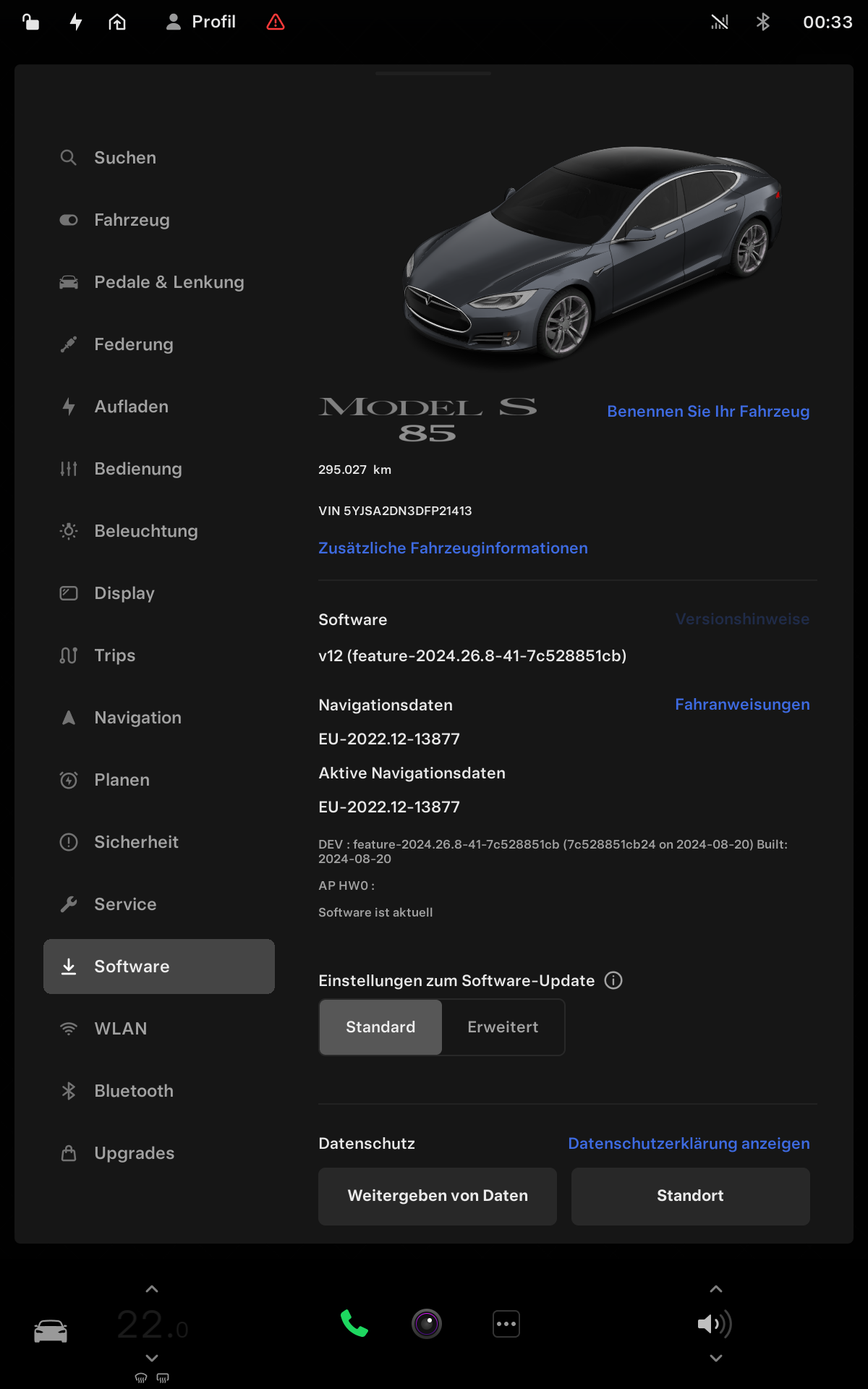This screenshot has width=868, height=1389.
Task: Open the Aufladen settings menu
Action: point(131,407)
